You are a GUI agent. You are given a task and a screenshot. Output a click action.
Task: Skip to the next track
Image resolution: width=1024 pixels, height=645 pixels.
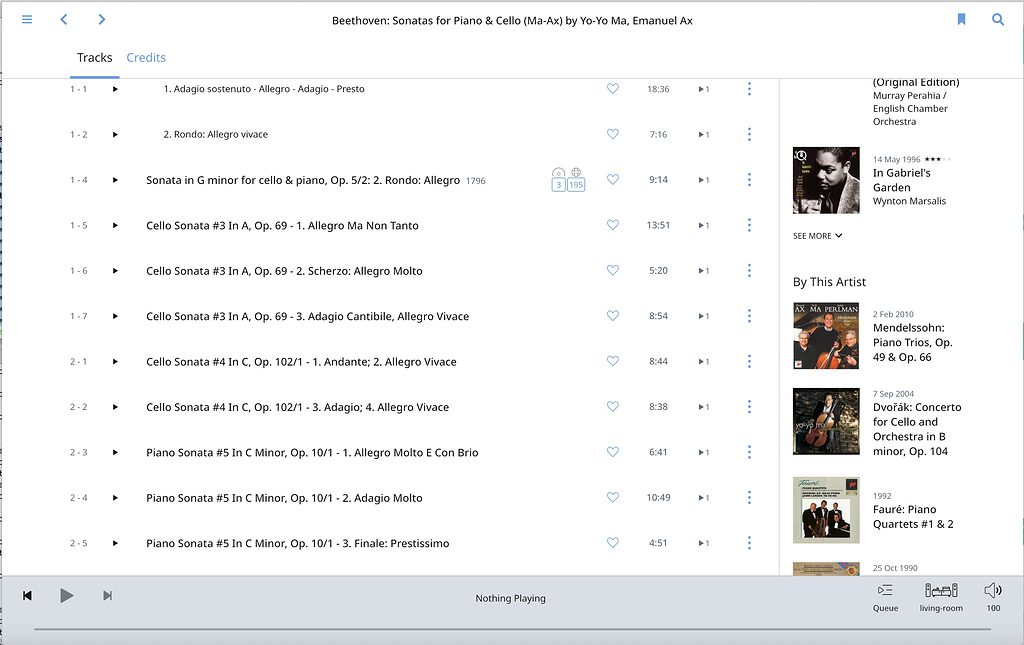pos(107,596)
